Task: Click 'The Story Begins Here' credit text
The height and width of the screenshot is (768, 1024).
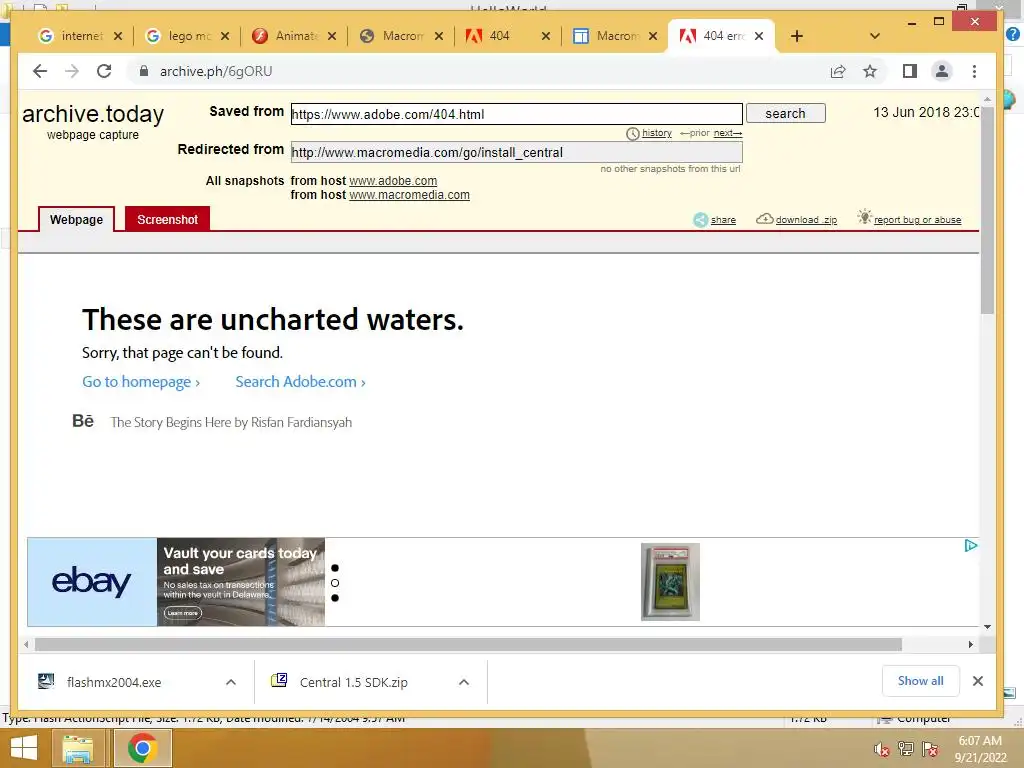Action: tap(231, 423)
